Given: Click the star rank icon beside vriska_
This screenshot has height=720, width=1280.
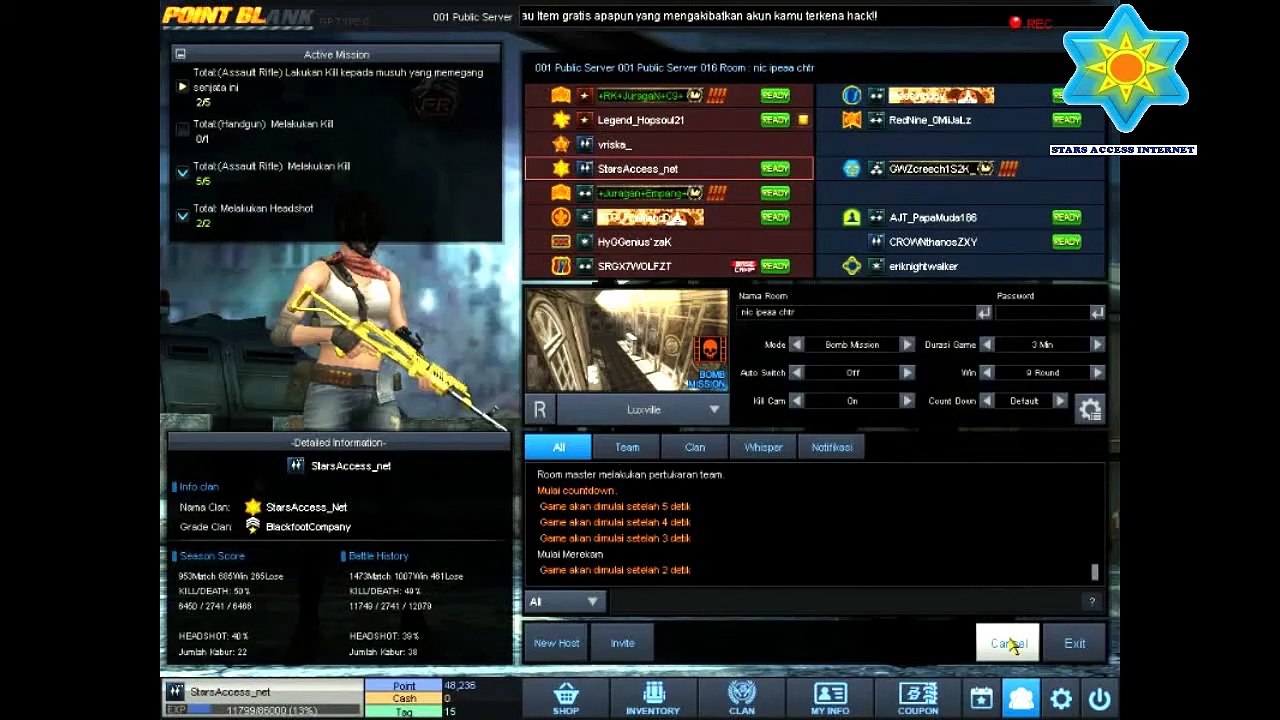Looking at the screenshot, I should (x=561, y=144).
